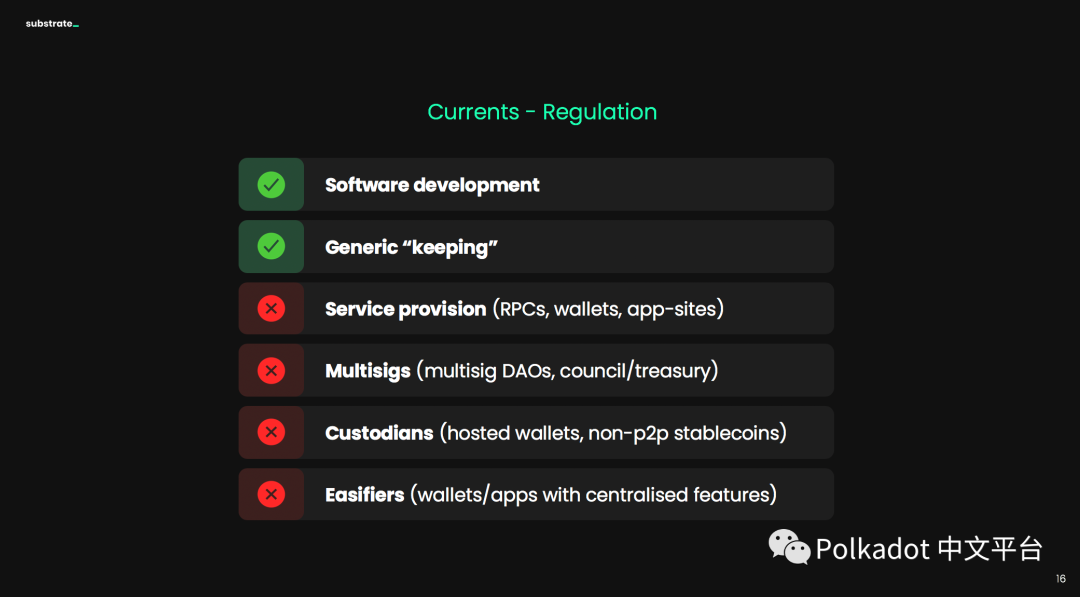
Task: Select the "Currents - Regulation" slide title
Action: click(x=542, y=112)
